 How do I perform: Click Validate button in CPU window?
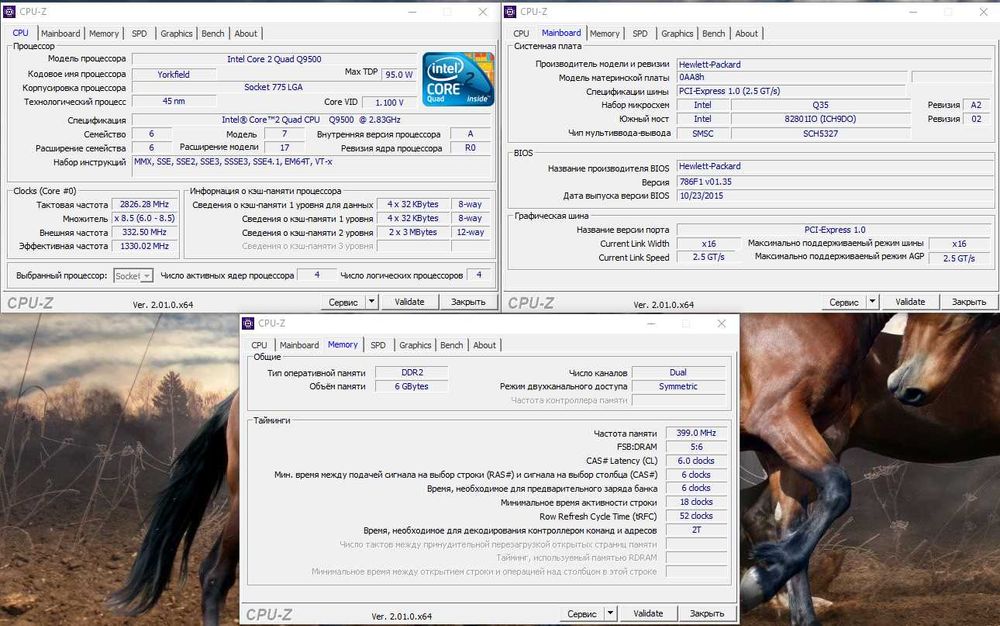tap(409, 302)
